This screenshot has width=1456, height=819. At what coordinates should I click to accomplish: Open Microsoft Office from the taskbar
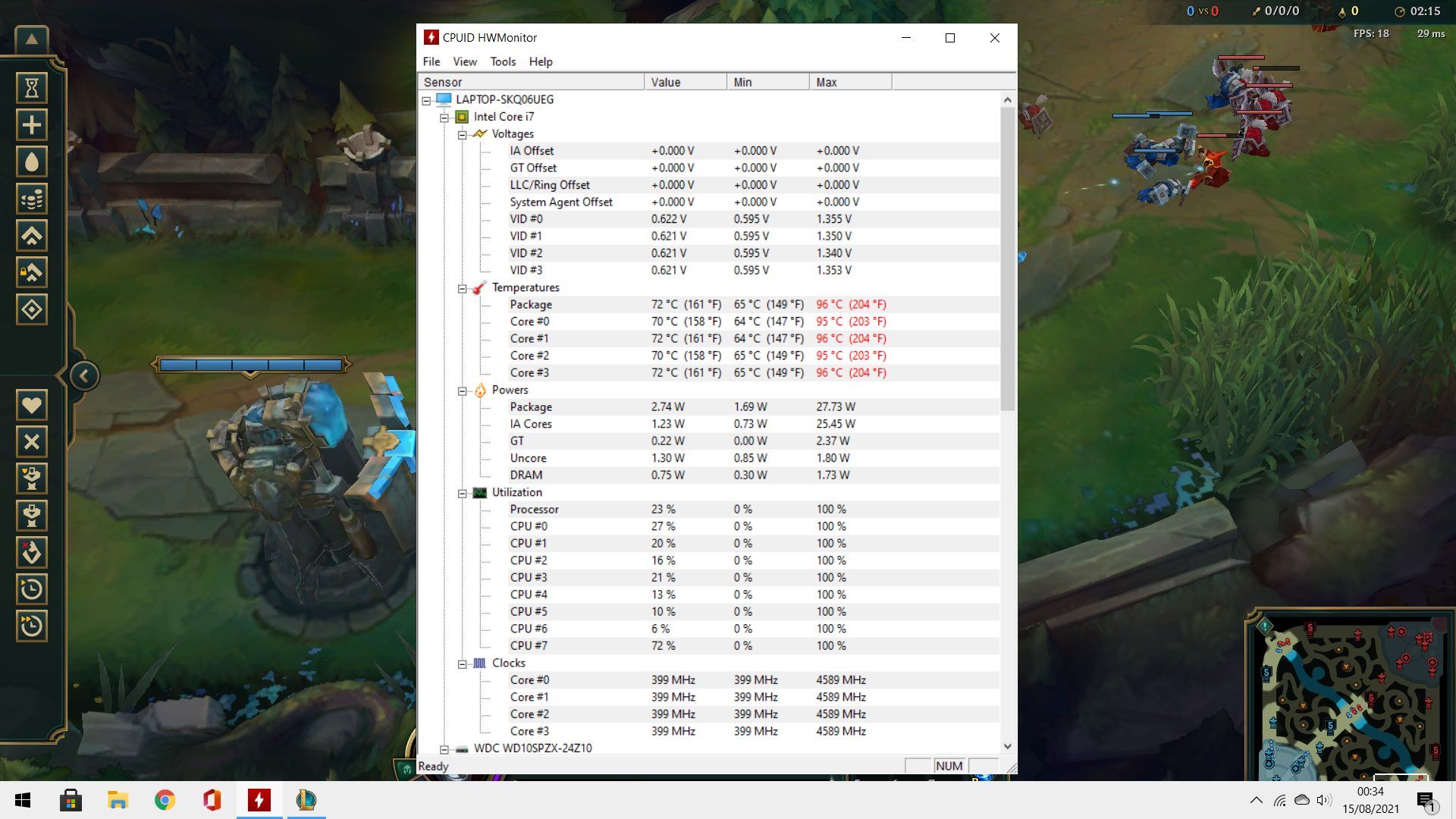tap(212, 800)
